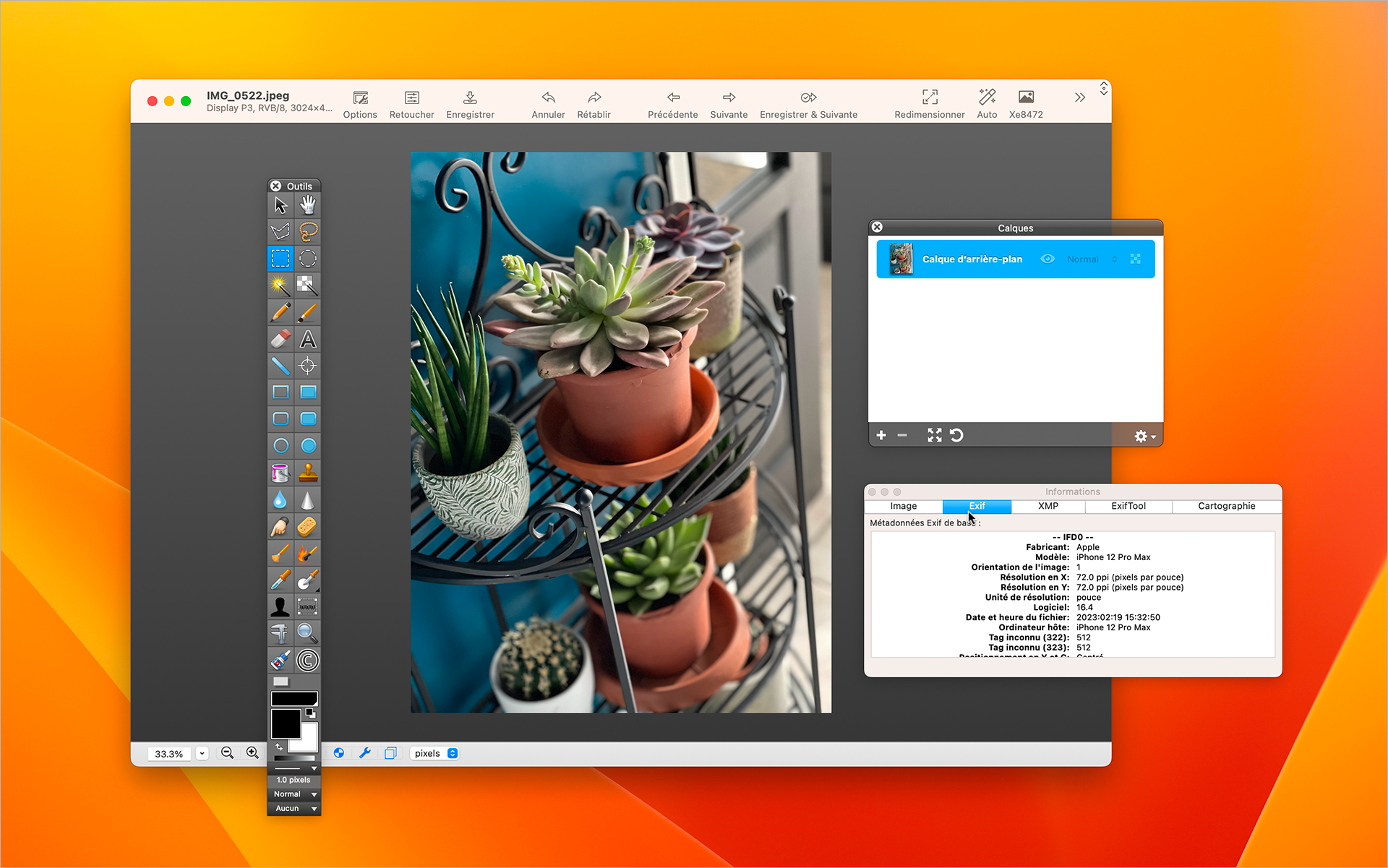The height and width of the screenshot is (868, 1388).
Task: Select the Eyedropper tool
Action: coord(280,580)
